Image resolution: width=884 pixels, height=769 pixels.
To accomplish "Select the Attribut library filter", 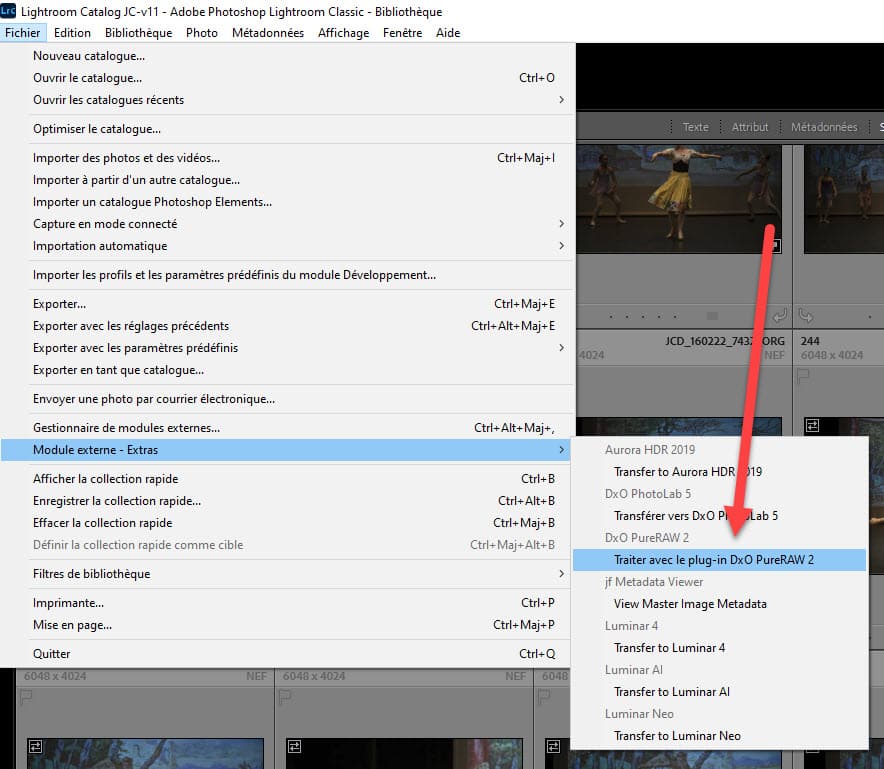I will pos(750,127).
